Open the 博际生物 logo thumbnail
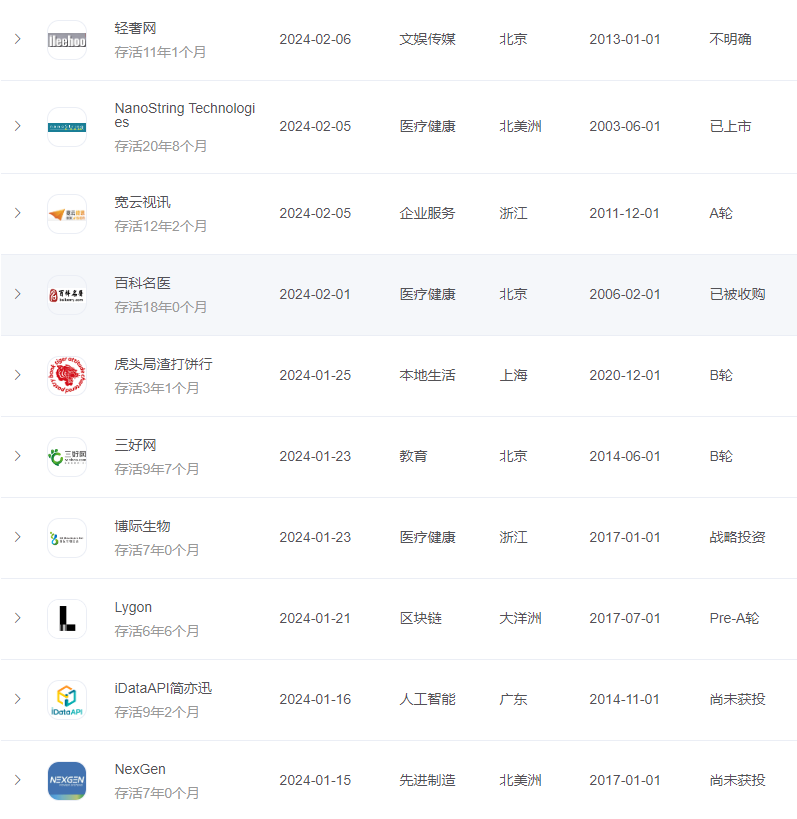This screenshot has height=819, width=797. (67, 537)
